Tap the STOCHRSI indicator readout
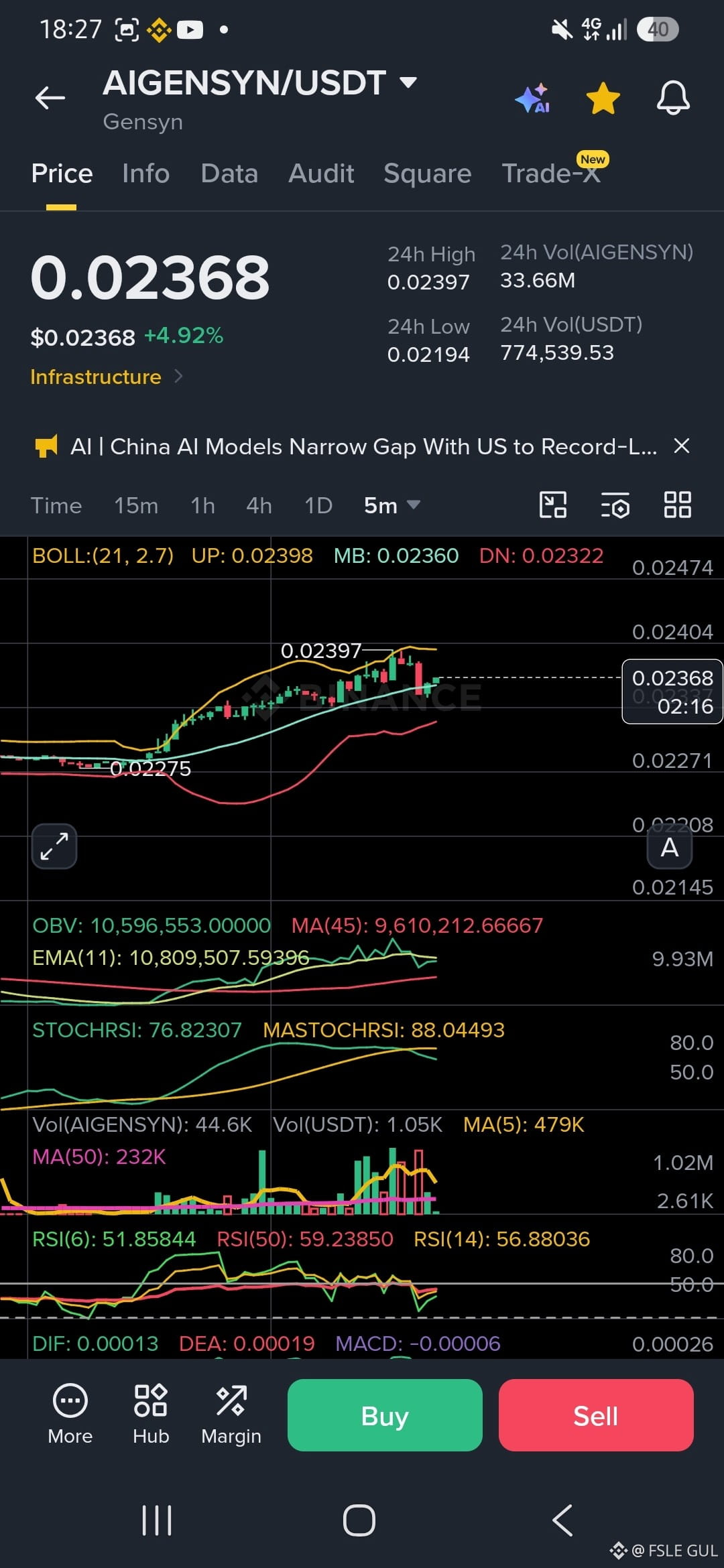 click(x=137, y=1030)
